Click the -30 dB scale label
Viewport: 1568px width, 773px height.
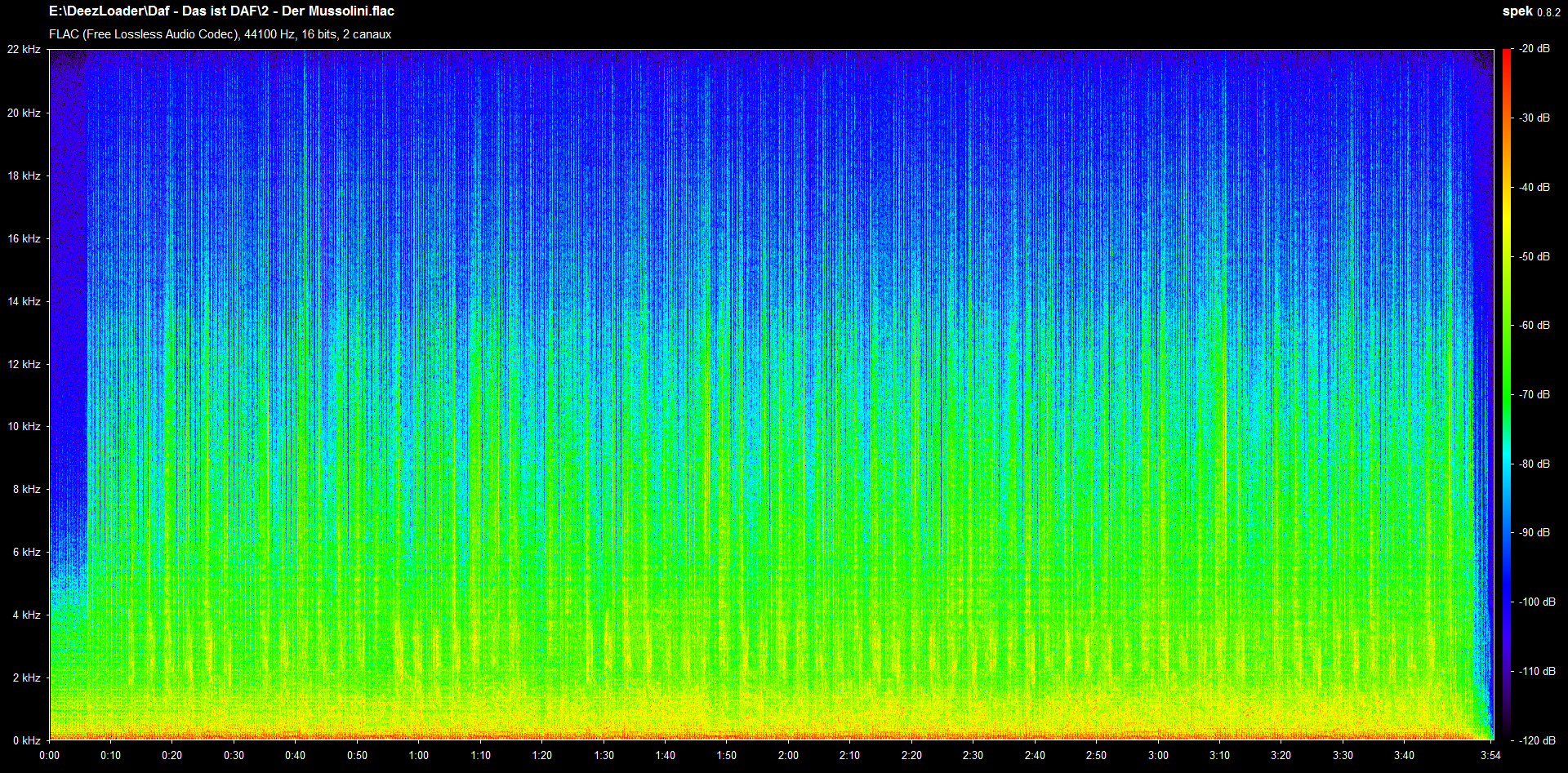(x=1535, y=118)
